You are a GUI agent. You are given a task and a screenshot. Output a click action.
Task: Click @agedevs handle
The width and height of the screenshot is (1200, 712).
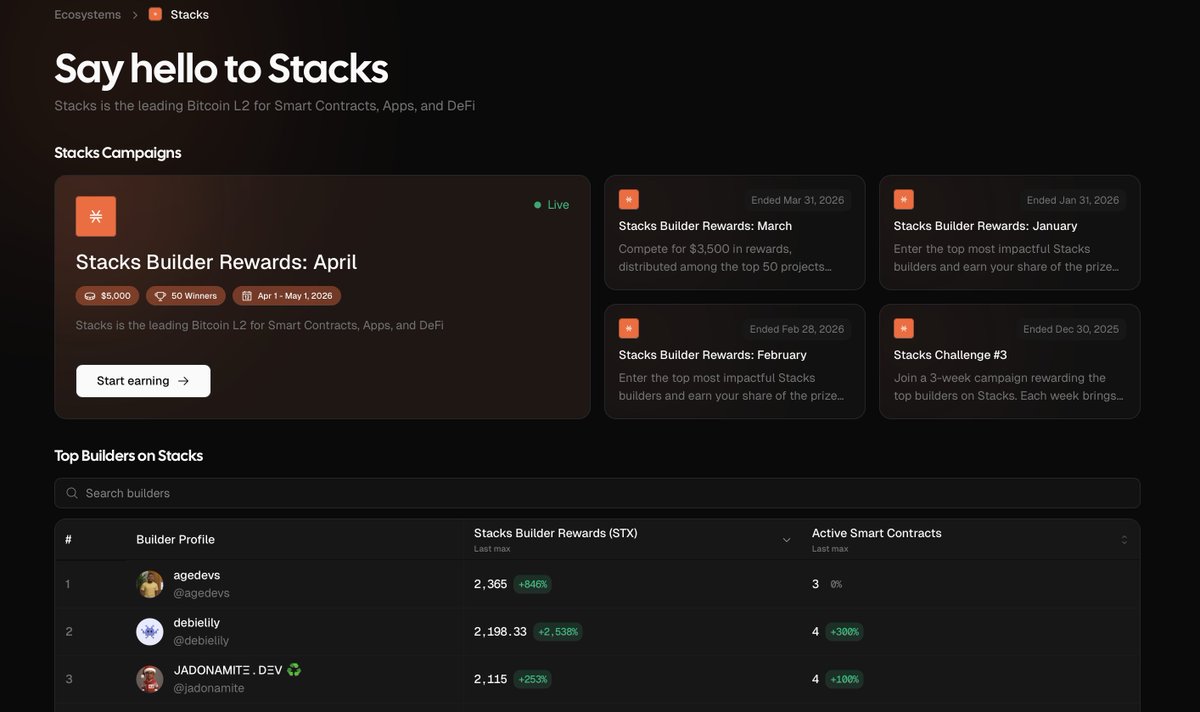[202, 593]
